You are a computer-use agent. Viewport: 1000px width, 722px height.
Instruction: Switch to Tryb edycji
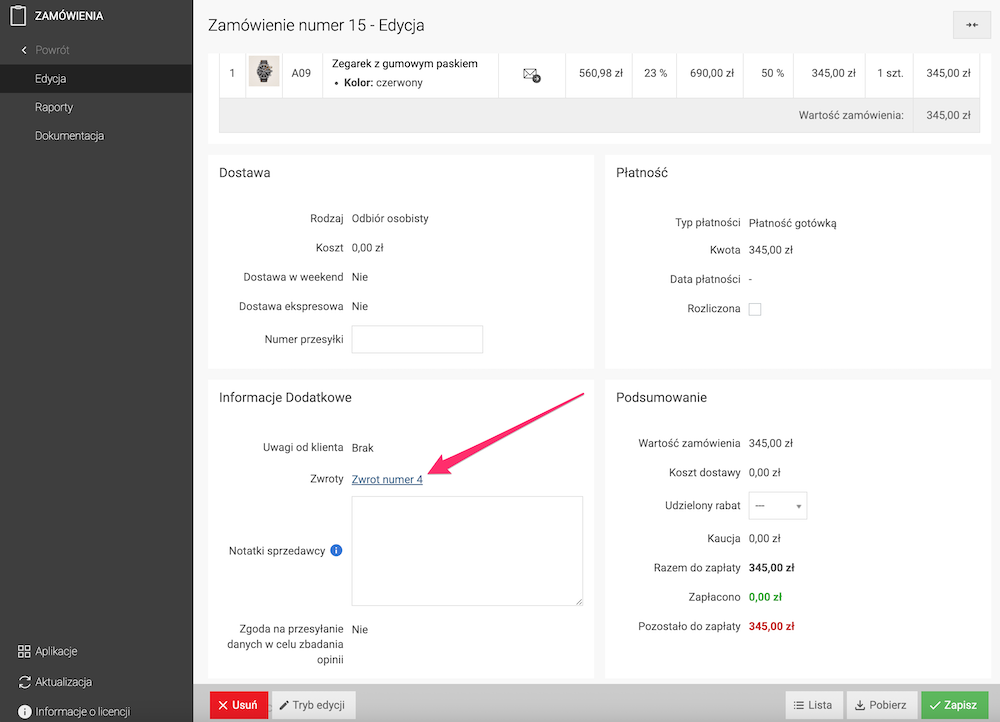coord(313,705)
